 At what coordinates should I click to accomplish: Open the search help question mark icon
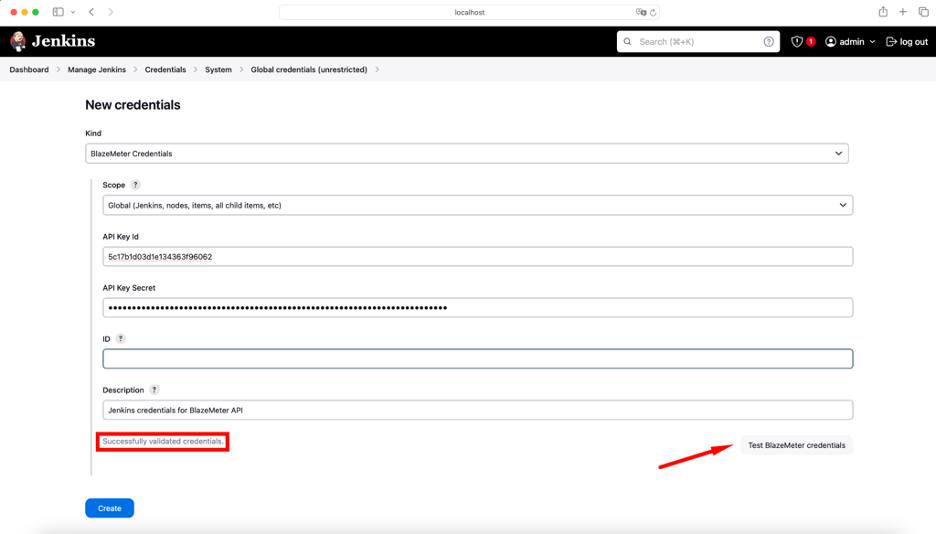tap(768, 42)
